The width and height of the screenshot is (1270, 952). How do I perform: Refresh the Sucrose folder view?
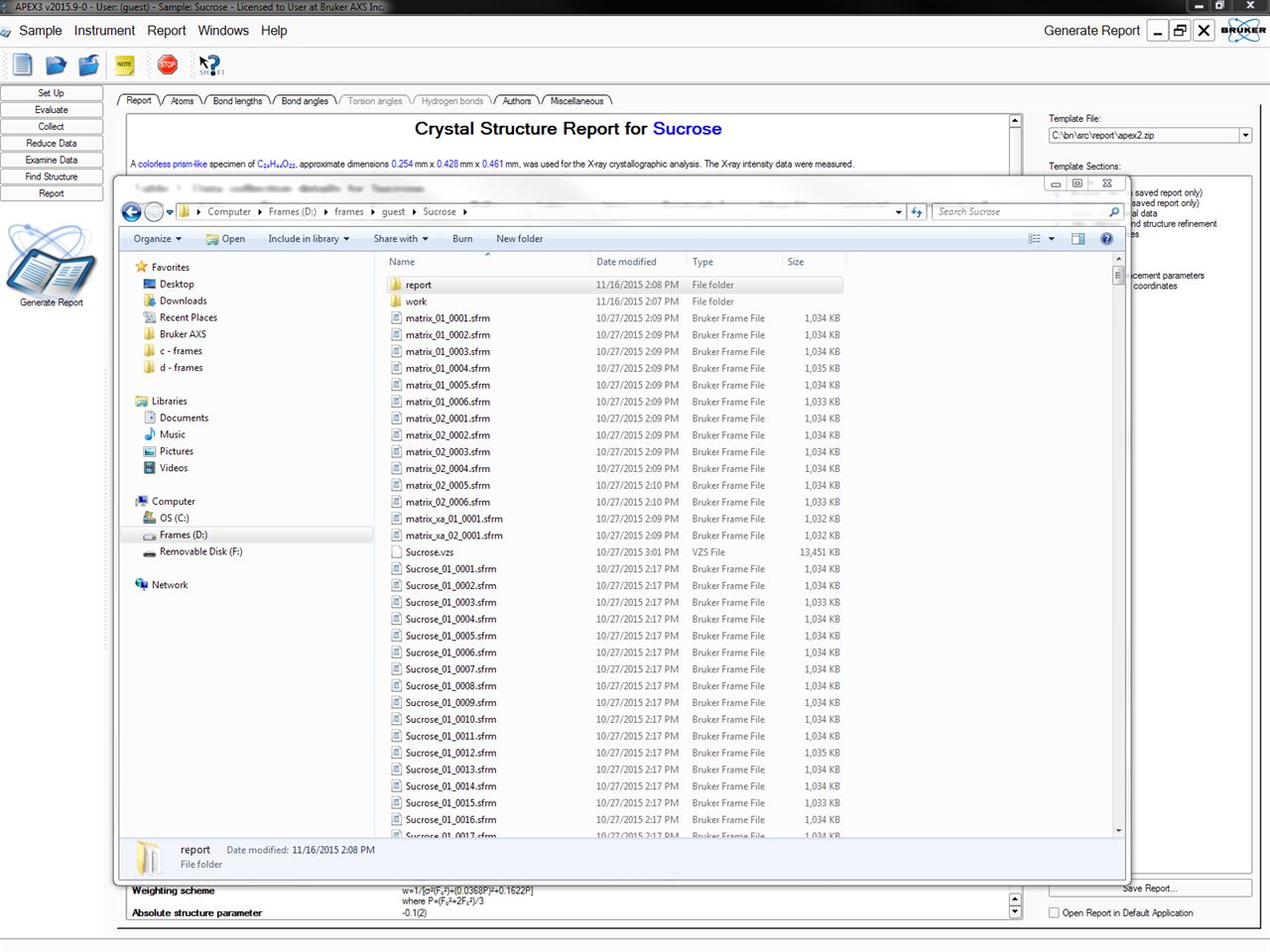917,211
